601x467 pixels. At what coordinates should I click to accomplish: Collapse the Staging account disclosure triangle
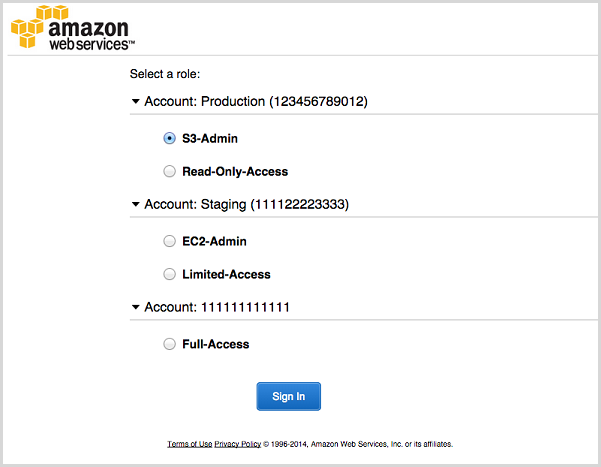[135, 204]
